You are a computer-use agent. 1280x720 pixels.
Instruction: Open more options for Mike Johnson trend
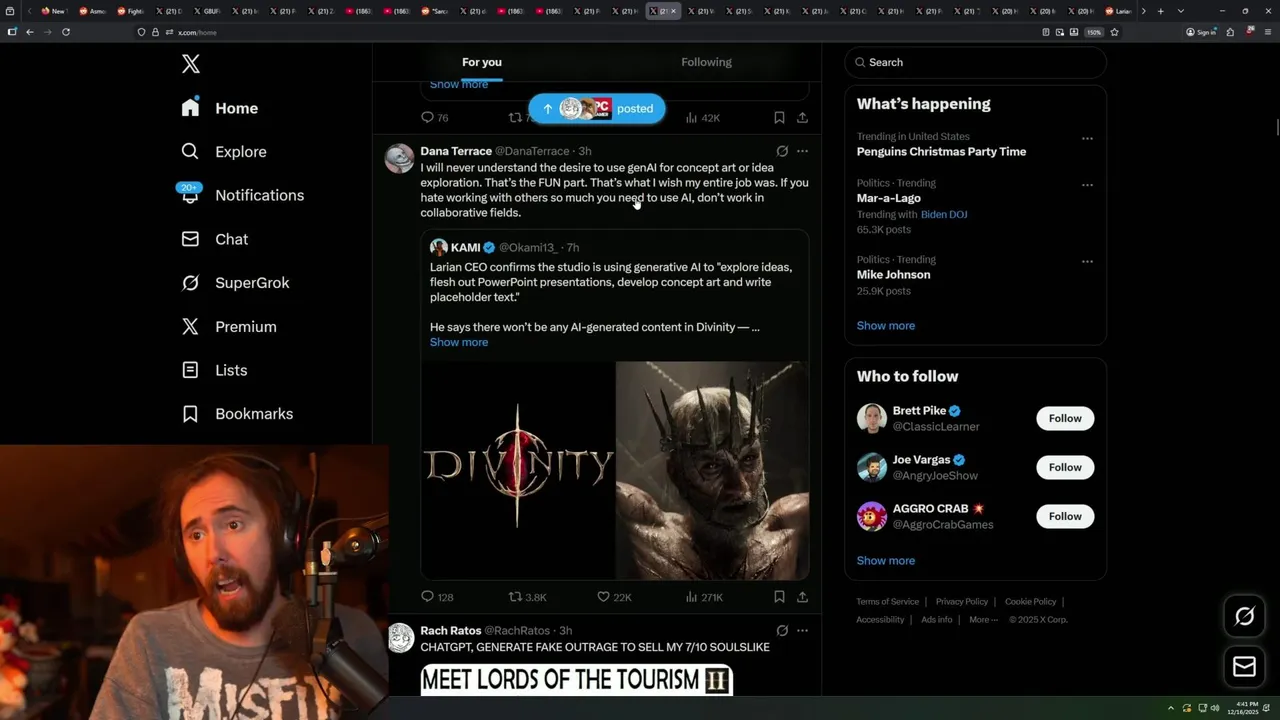coord(1087,261)
